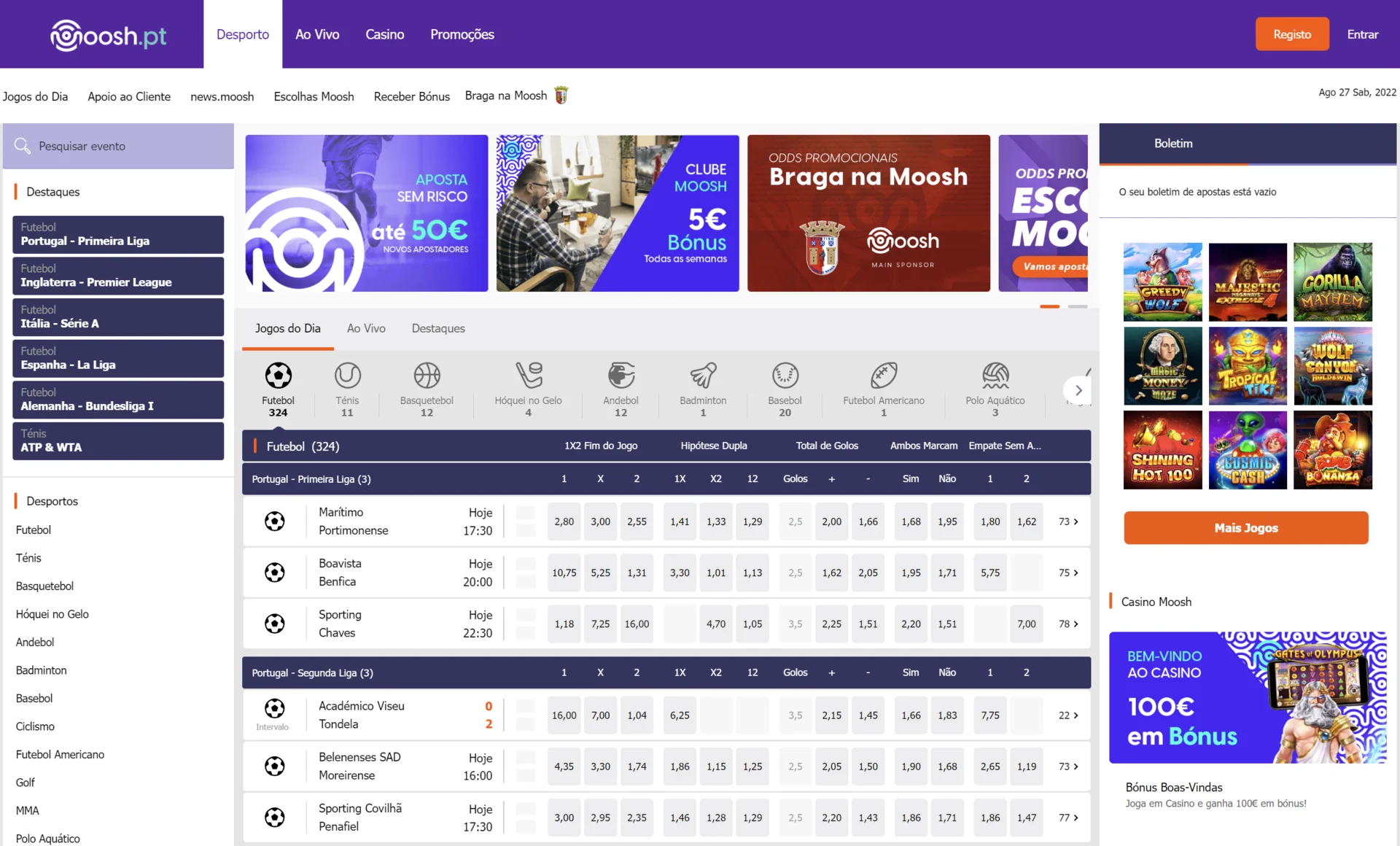Open the Gorilla Mayhem casino game
This screenshot has width=1400, height=846.
pos(1333,282)
